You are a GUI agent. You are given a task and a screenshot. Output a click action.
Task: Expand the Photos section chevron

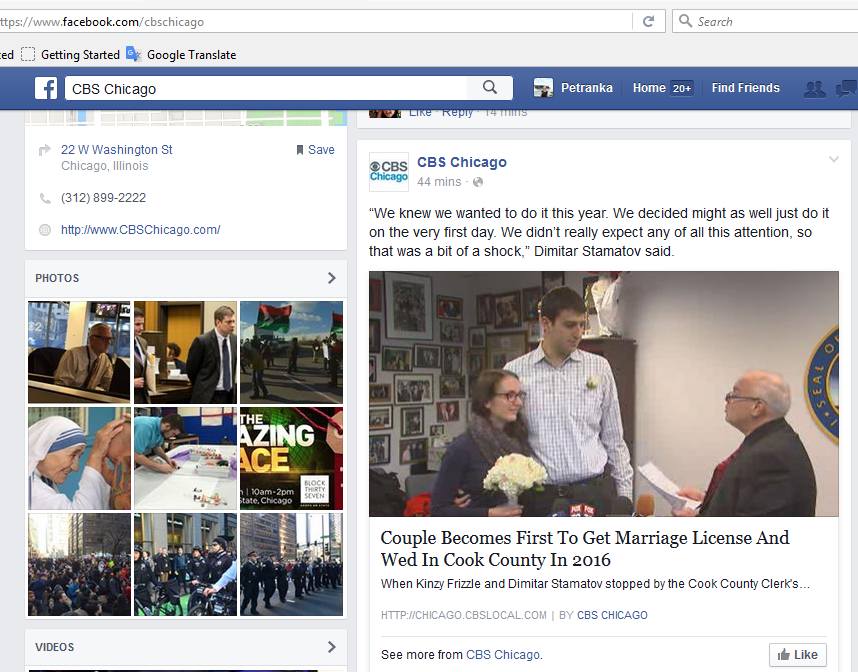click(x=331, y=278)
